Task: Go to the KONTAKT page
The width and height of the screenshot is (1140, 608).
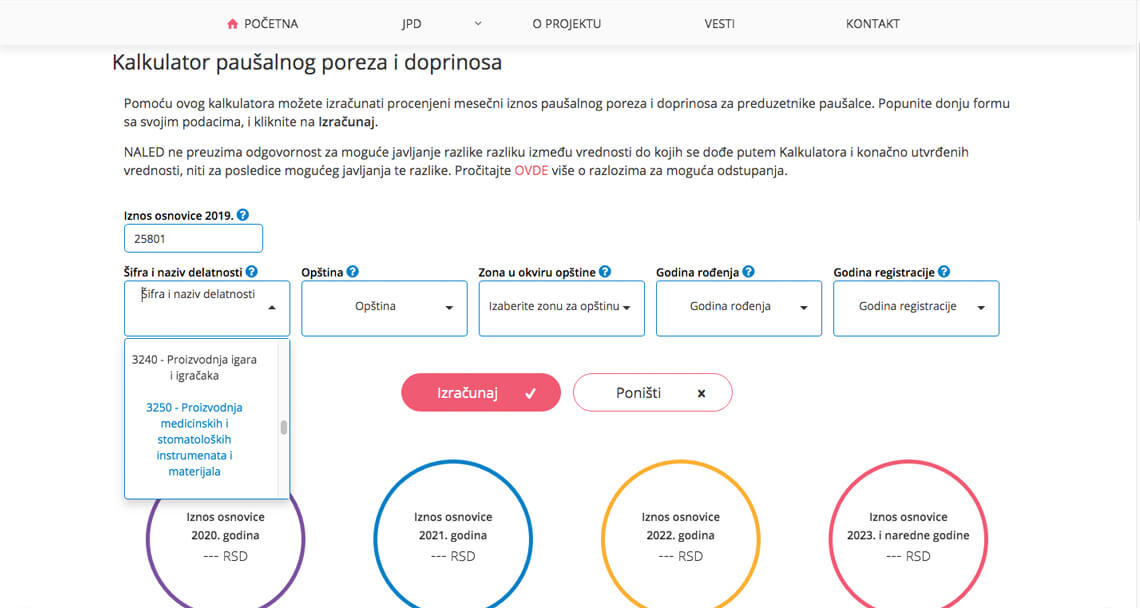Action: [x=872, y=24]
